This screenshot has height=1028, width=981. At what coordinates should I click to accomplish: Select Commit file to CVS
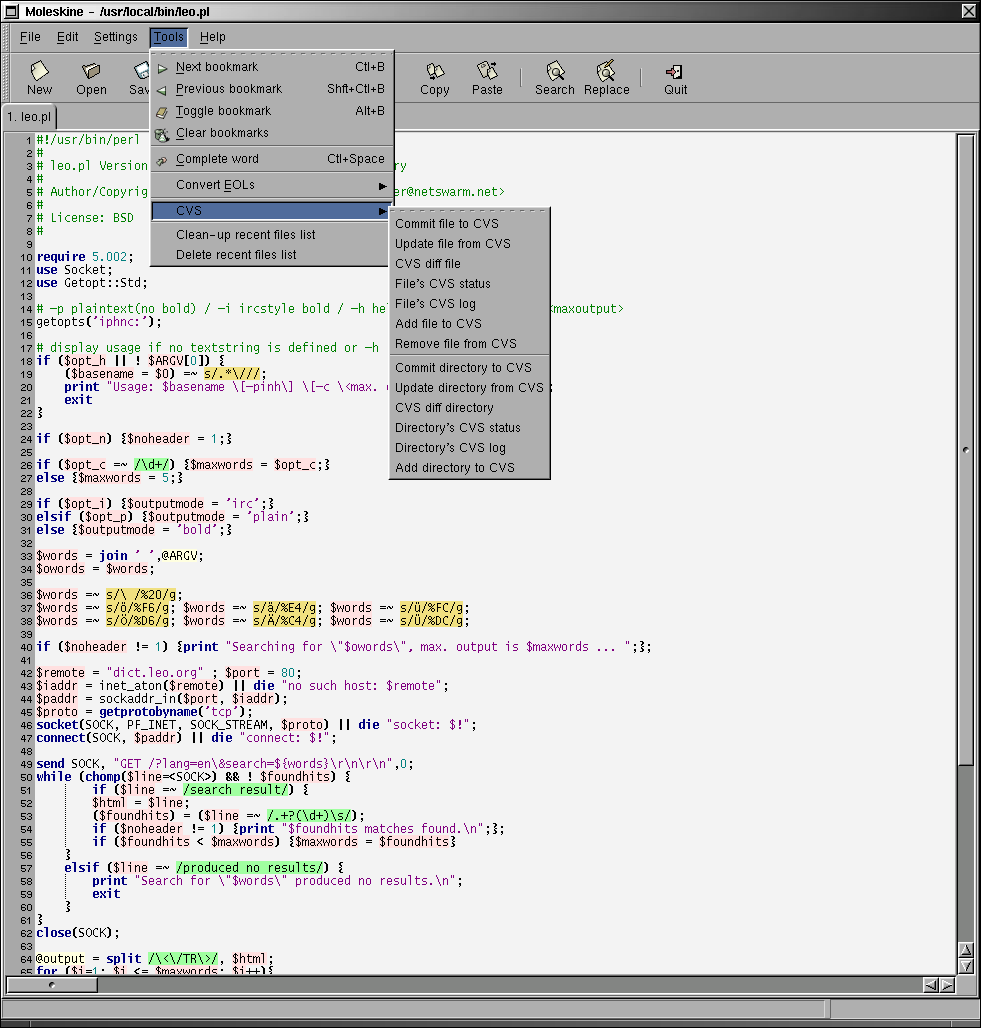click(446, 224)
